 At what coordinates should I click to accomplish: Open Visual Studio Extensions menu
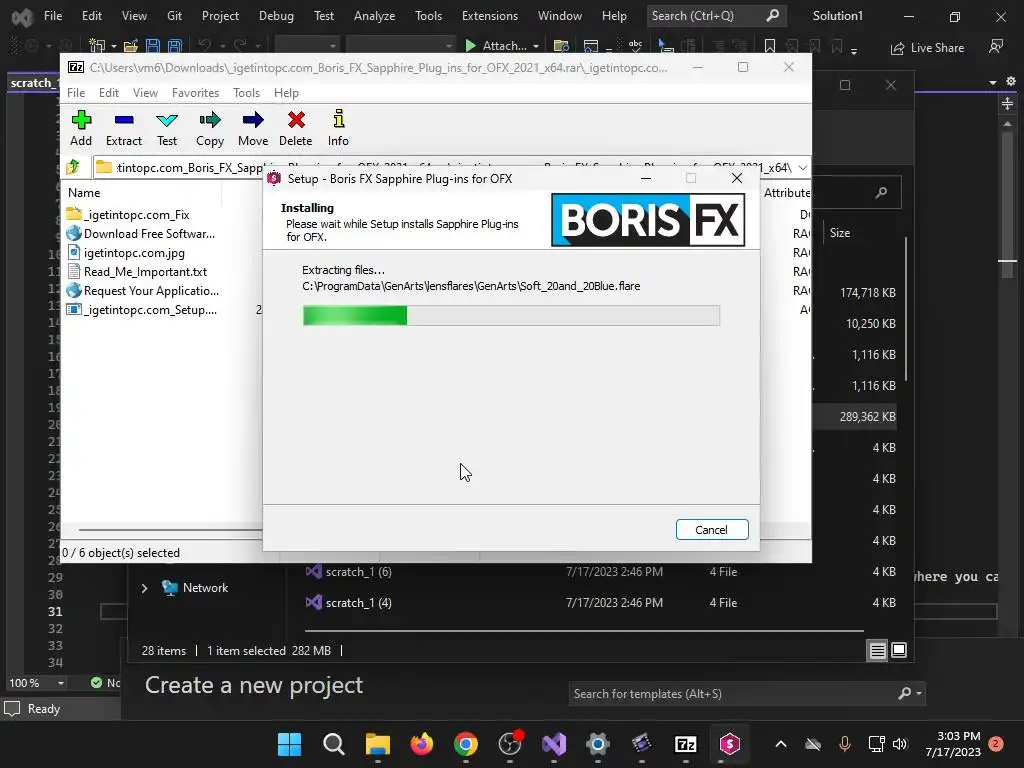click(490, 16)
